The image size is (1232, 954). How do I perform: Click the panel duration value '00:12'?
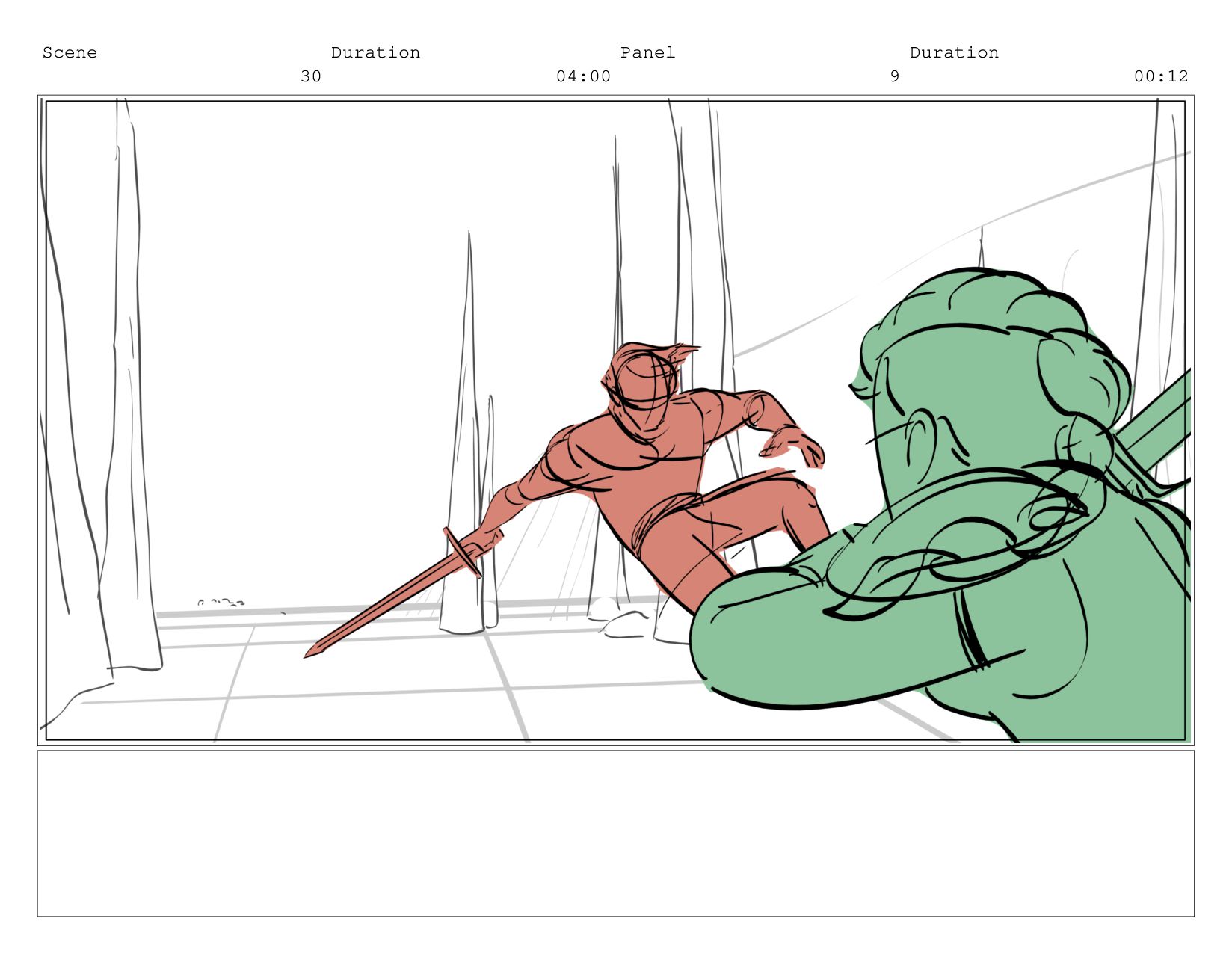1161,76
